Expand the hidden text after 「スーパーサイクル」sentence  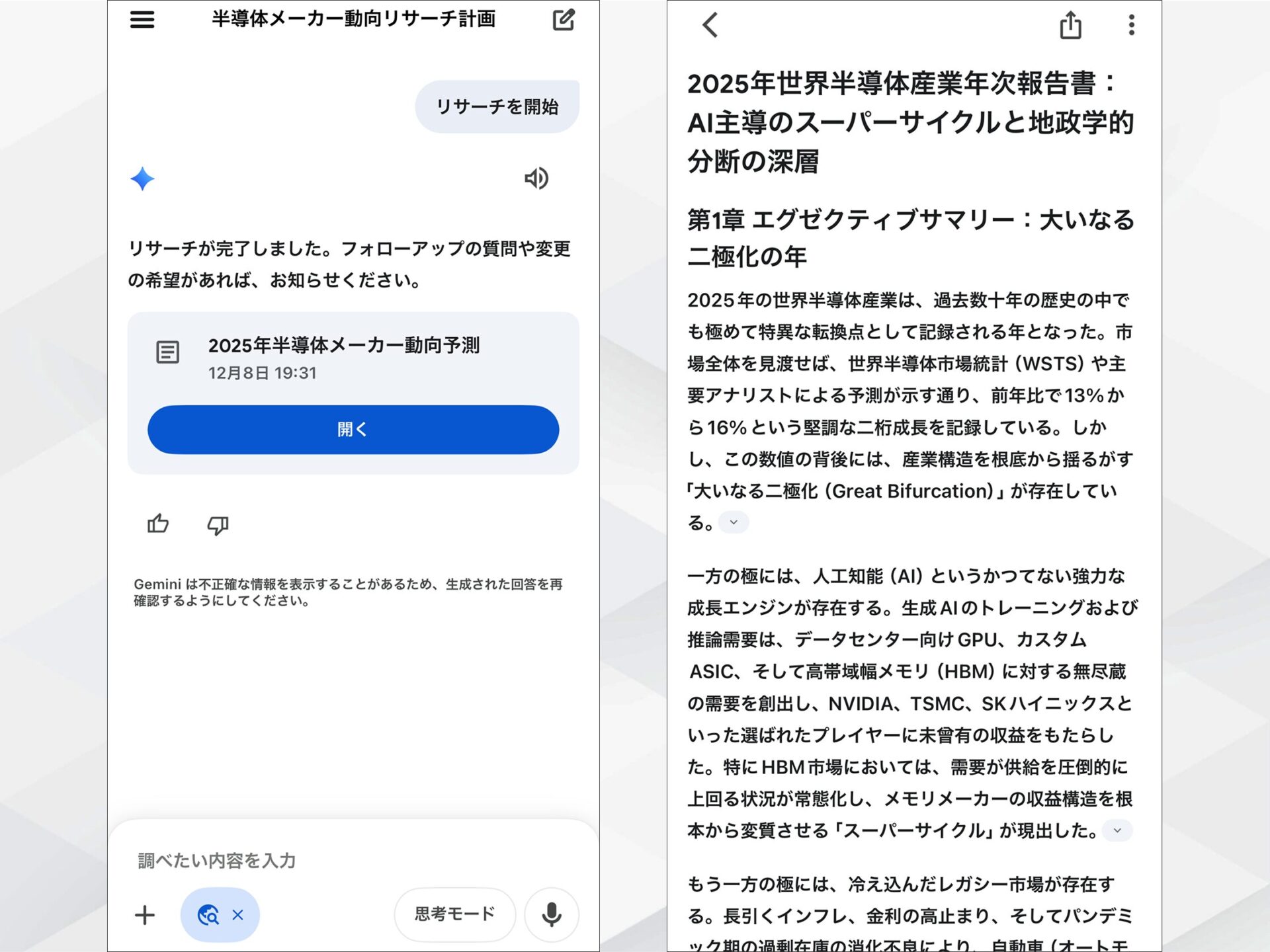point(1118,830)
